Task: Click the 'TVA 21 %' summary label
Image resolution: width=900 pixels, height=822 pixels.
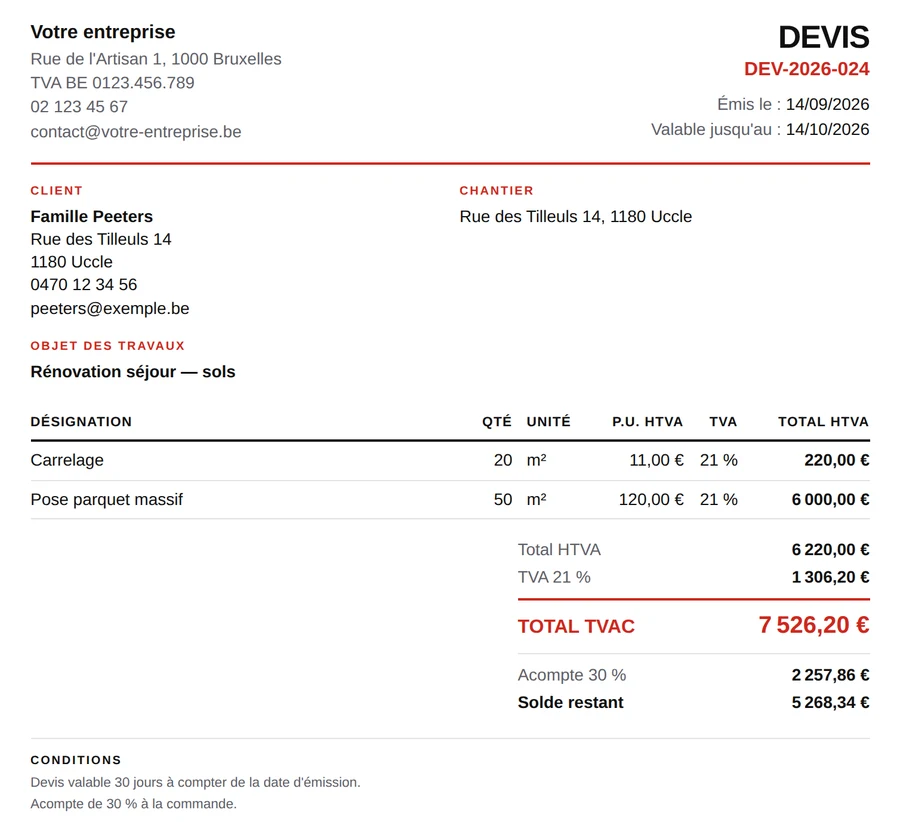Action: pos(554,577)
